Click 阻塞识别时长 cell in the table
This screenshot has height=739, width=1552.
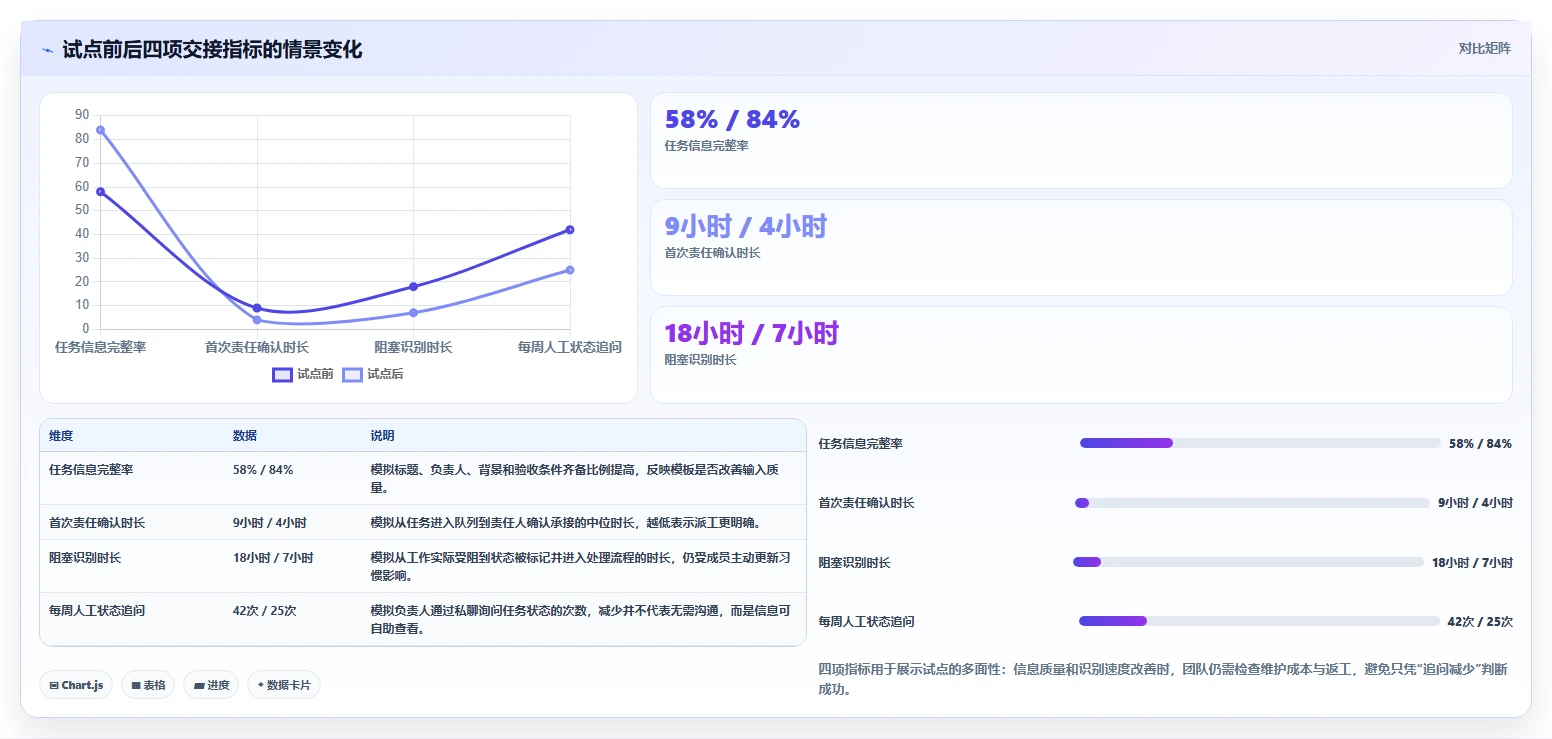pos(85,558)
